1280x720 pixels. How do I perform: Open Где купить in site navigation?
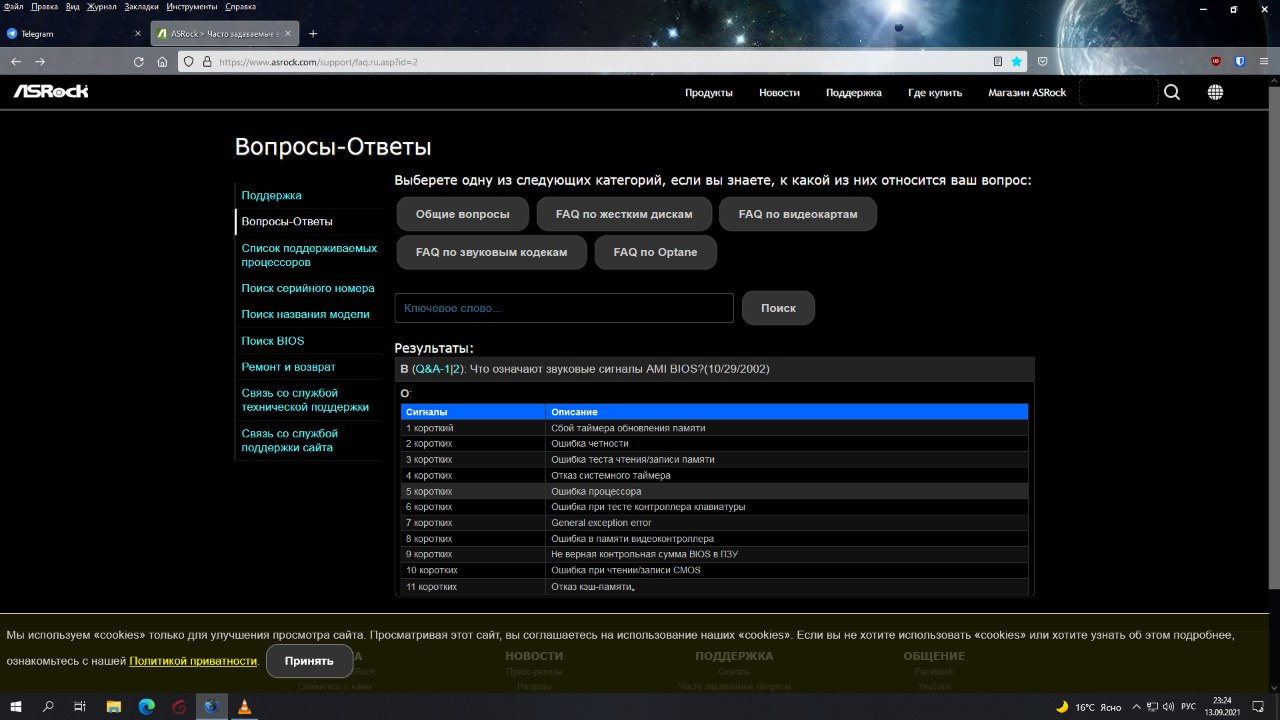point(935,92)
